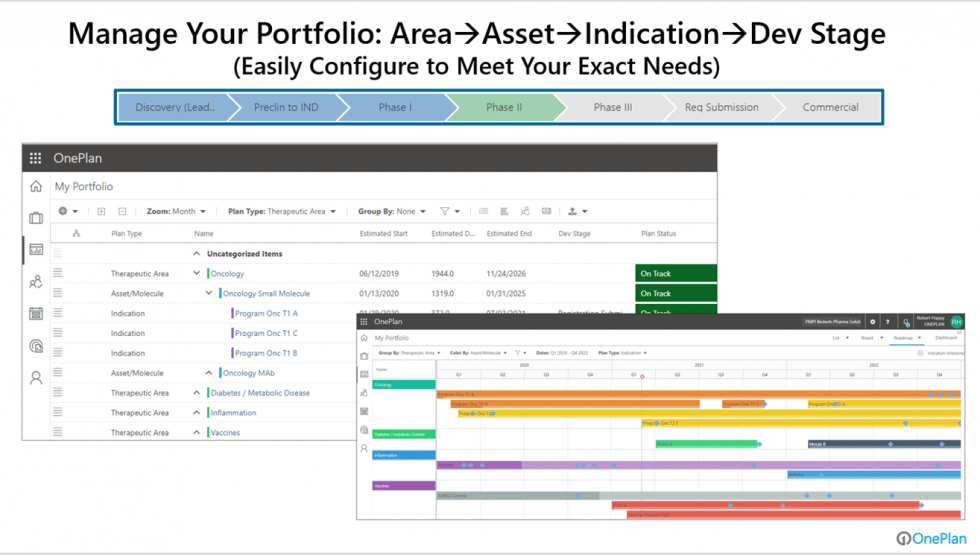Image resolution: width=980 pixels, height=555 pixels.
Task: Click the RH user avatar in the roadmap window
Action: coord(956,322)
